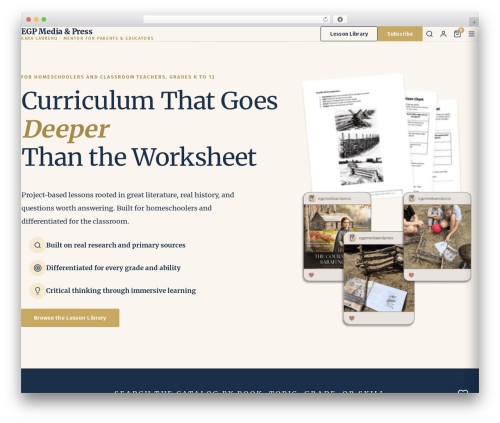Click avatar on the children photo card
This screenshot has width=500, height=423.
pos(412,198)
